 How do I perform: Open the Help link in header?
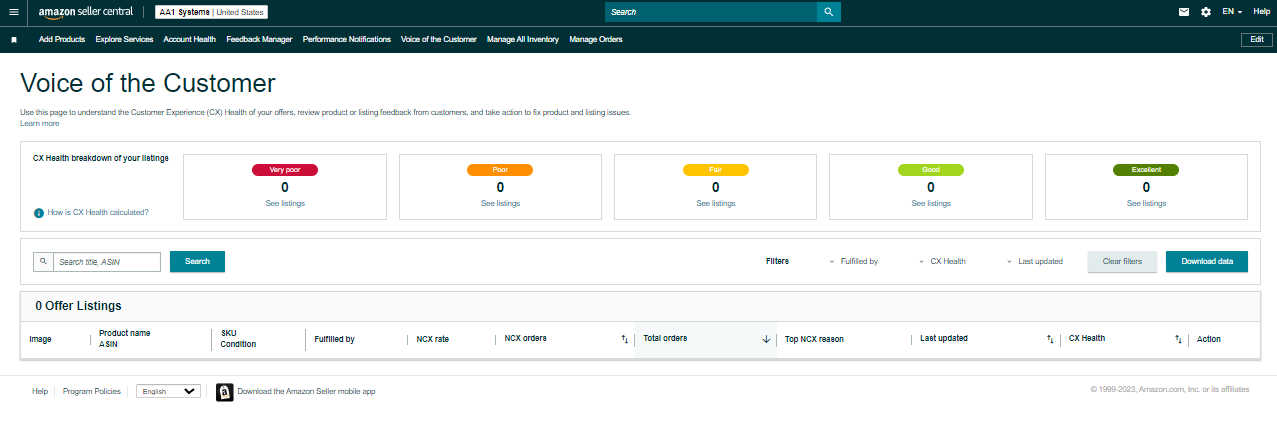click(x=1261, y=12)
